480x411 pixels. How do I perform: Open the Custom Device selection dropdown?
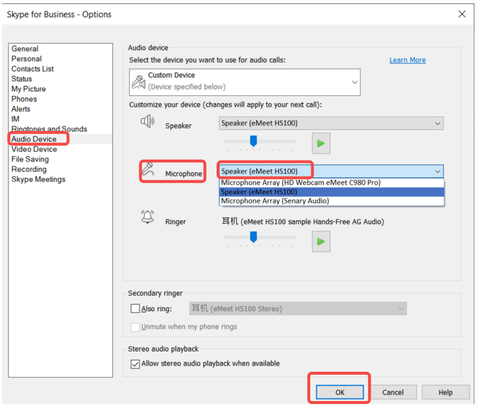pos(245,82)
